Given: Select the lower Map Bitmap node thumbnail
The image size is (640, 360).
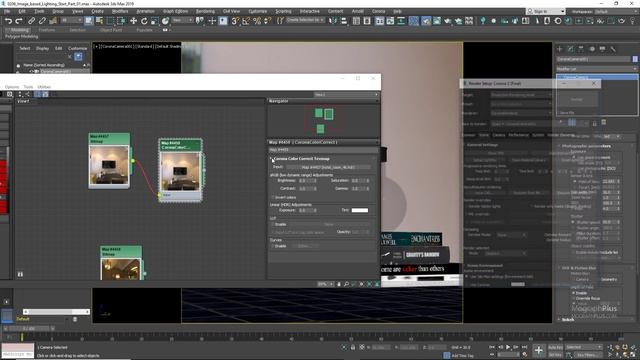Looking at the screenshot, I should 121,269.
